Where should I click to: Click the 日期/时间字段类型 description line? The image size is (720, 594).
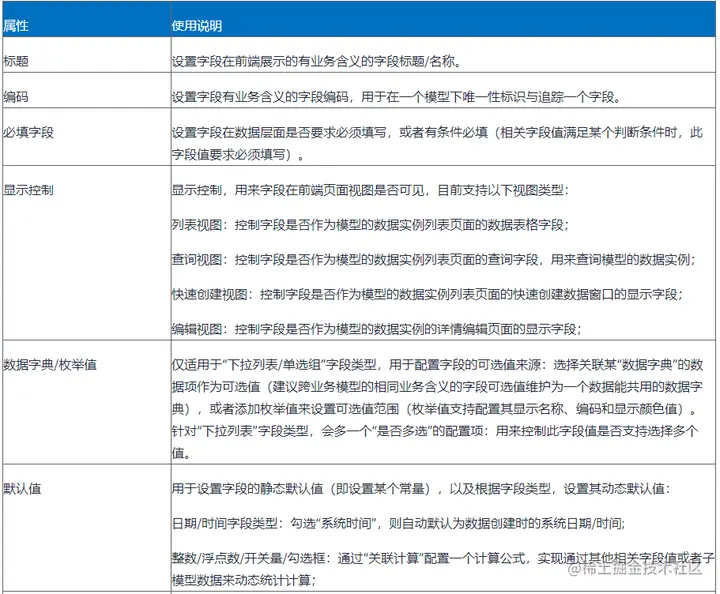click(x=398, y=523)
